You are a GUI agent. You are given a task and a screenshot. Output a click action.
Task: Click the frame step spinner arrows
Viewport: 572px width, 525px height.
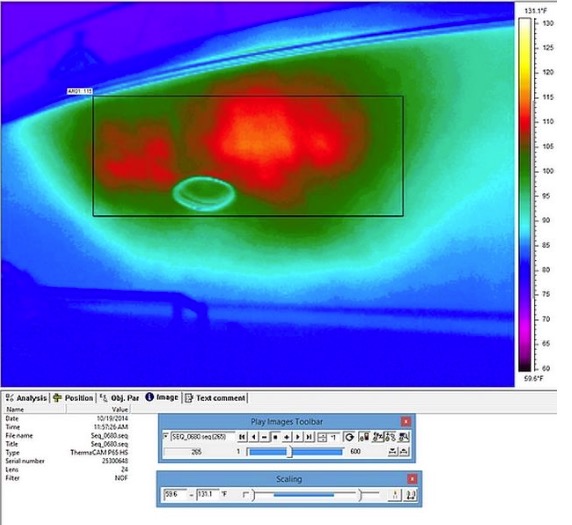point(322,437)
